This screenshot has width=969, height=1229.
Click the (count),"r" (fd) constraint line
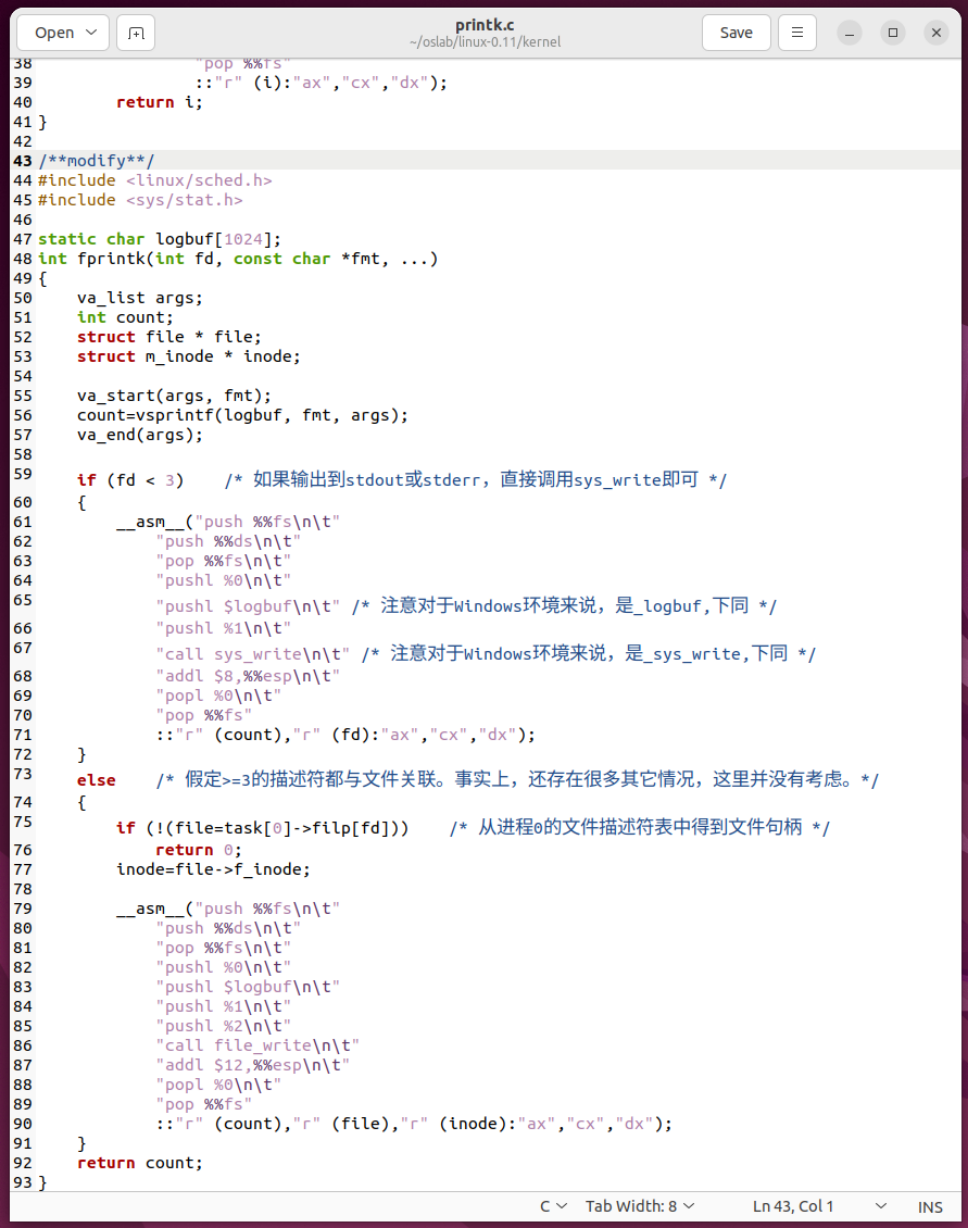click(346, 735)
